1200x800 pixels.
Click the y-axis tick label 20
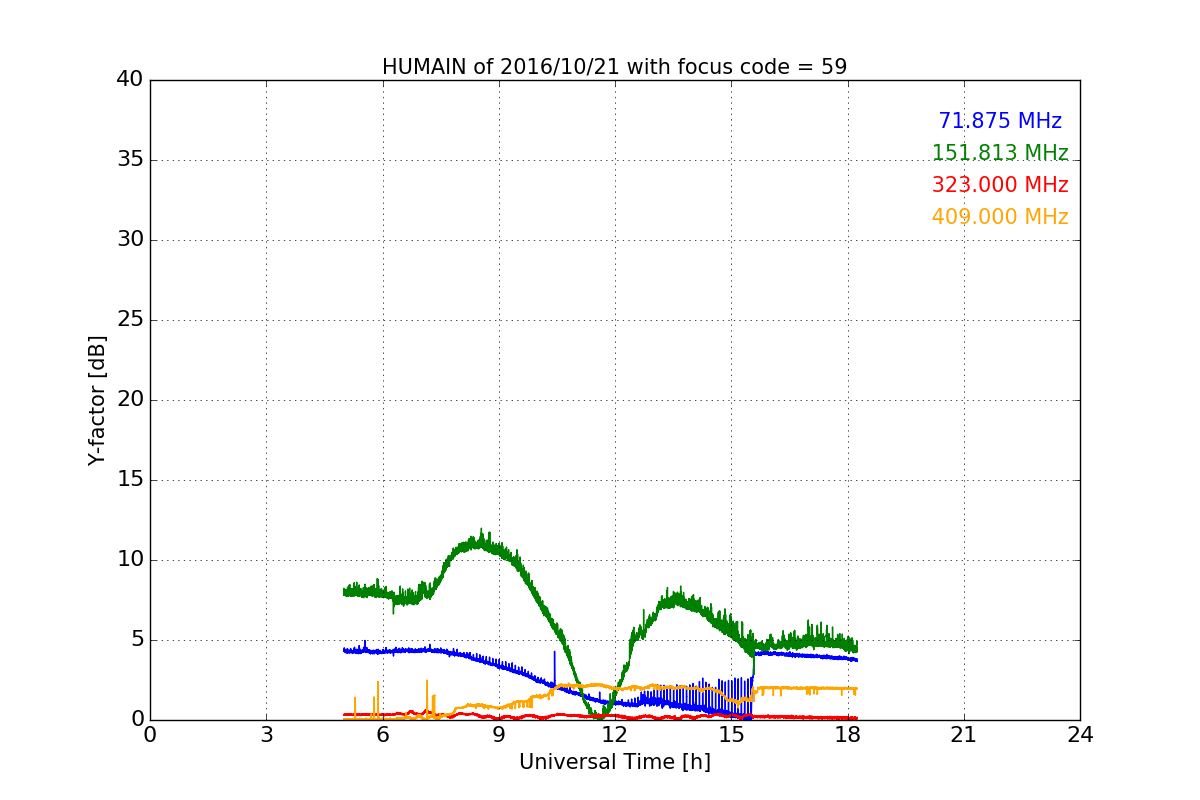coord(130,400)
